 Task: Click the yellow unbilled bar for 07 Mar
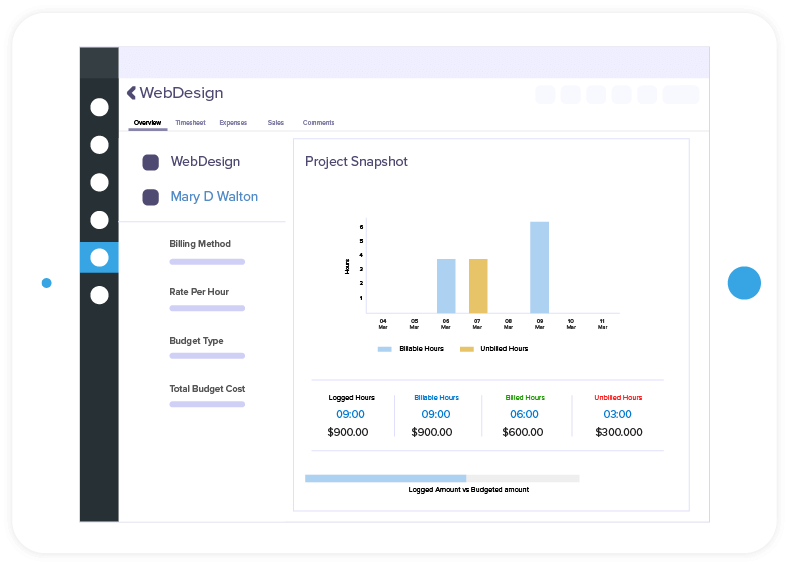point(478,286)
